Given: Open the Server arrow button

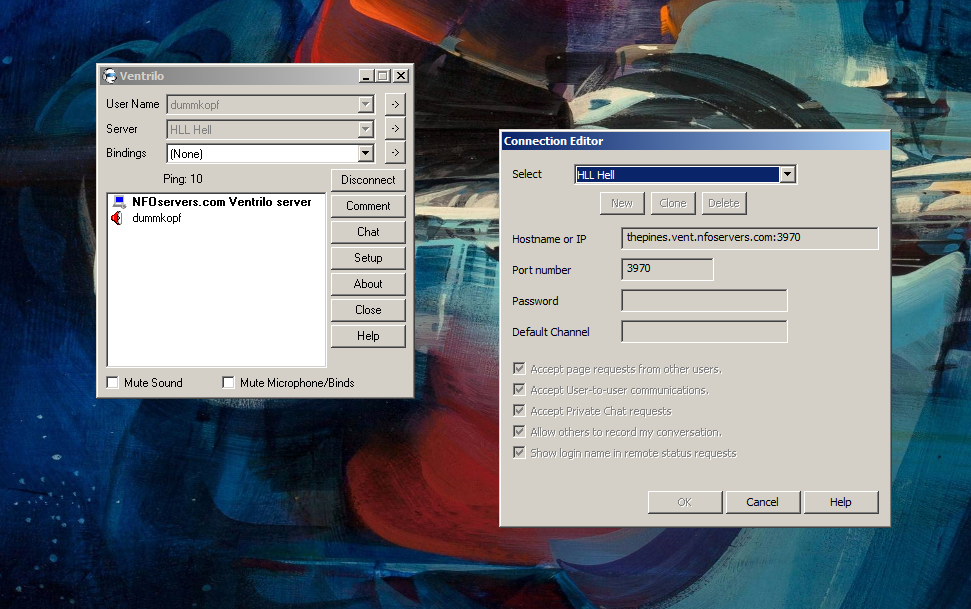Looking at the screenshot, I should (x=395, y=128).
